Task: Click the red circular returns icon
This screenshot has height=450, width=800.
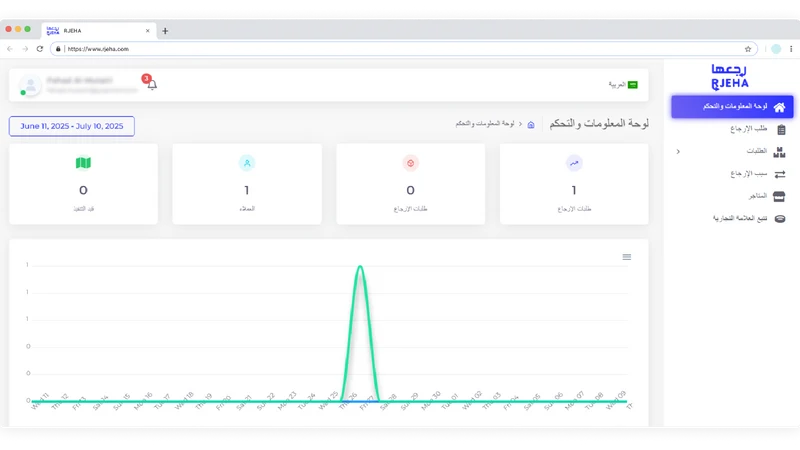Action: (411, 163)
